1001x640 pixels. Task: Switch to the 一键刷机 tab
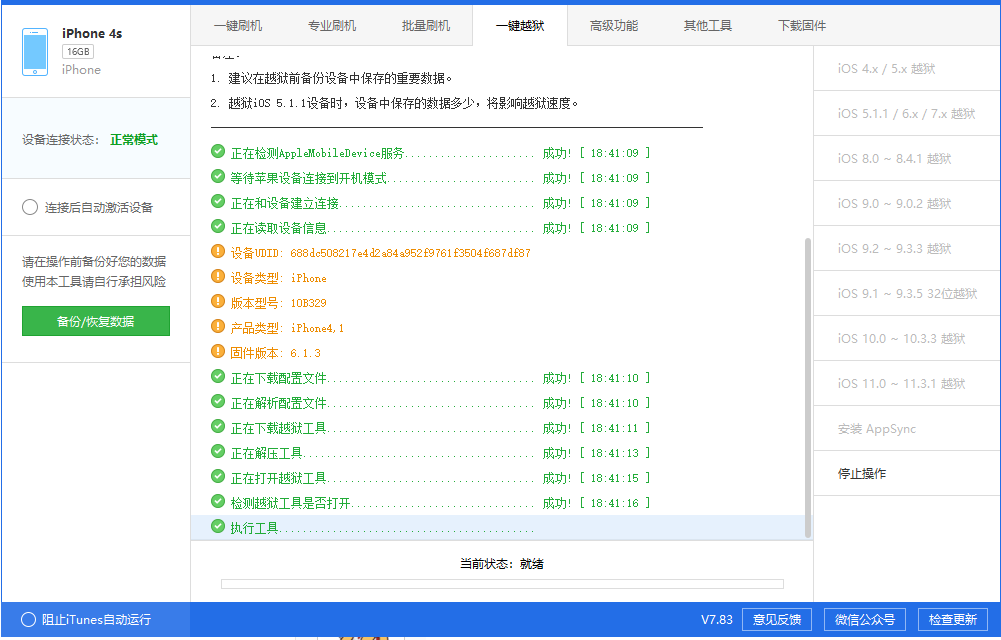[x=237, y=26]
